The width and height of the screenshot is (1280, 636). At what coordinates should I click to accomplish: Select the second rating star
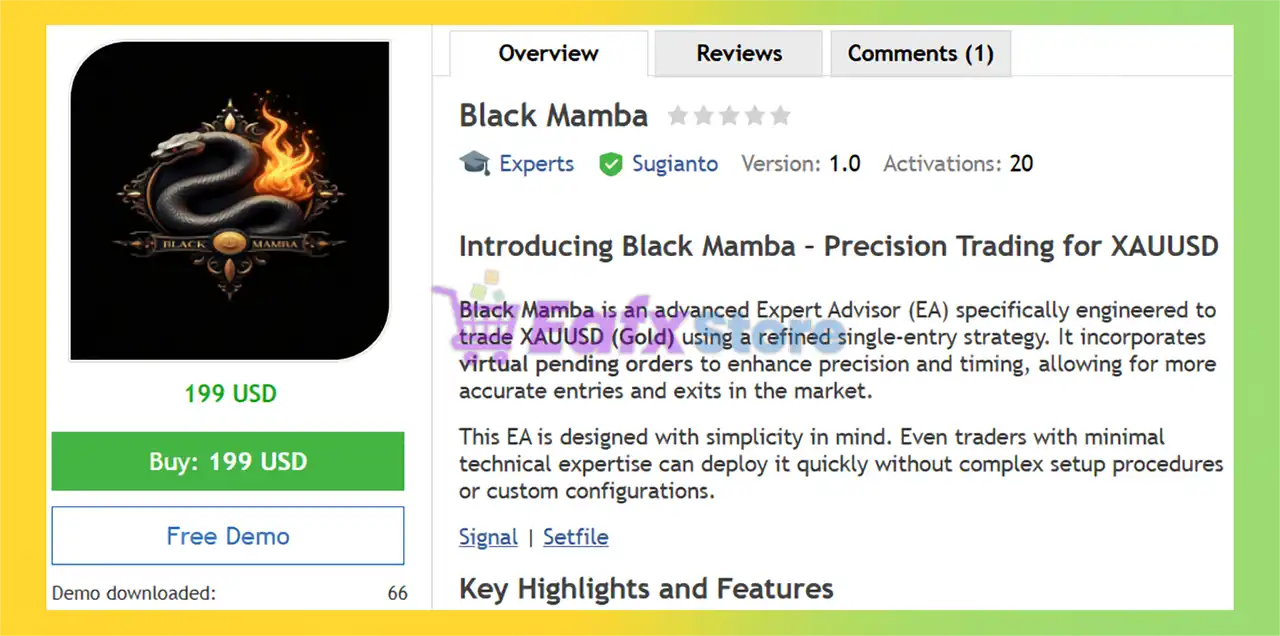[704, 116]
